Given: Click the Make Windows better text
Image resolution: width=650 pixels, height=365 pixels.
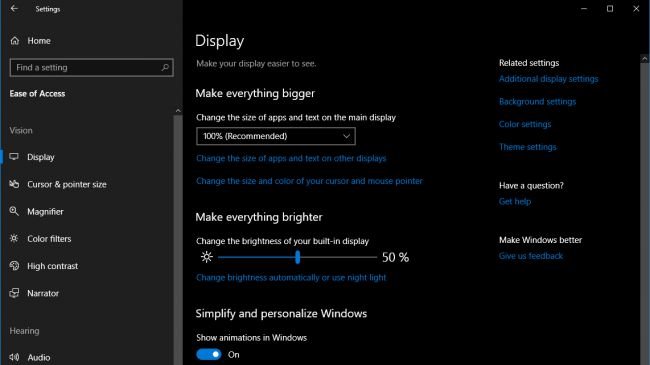Looking at the screenshot, I should 540,240.
